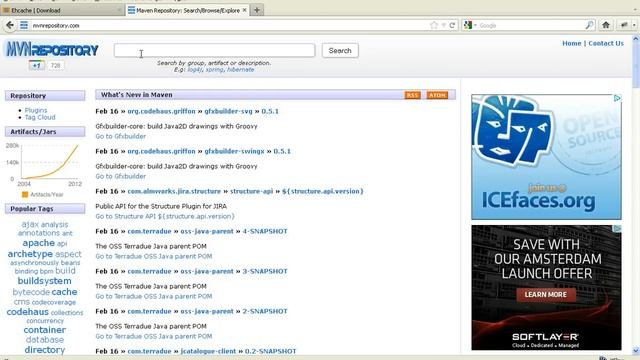Open the jcatalogue-client artifact link
The height and width of the screenshot is (360, 640).
[208, 351]
